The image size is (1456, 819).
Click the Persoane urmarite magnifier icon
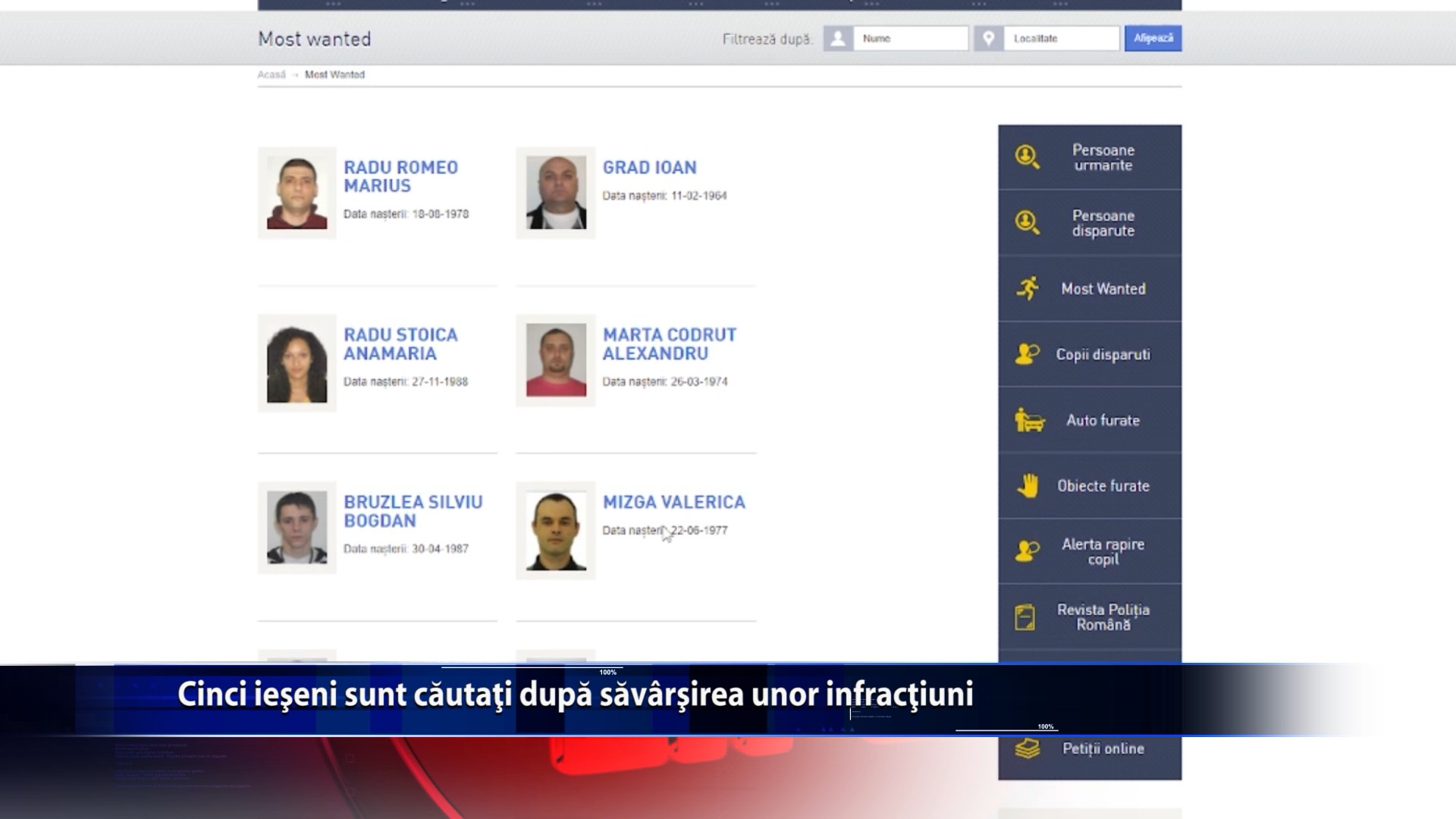point(1027,157)
